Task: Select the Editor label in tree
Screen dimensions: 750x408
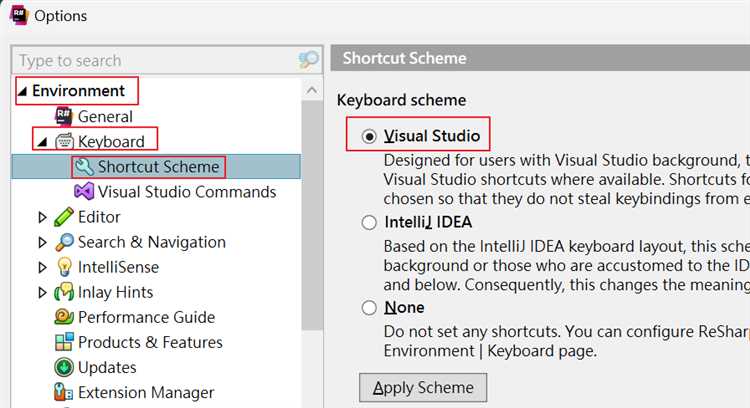Action: click(99, 217)
